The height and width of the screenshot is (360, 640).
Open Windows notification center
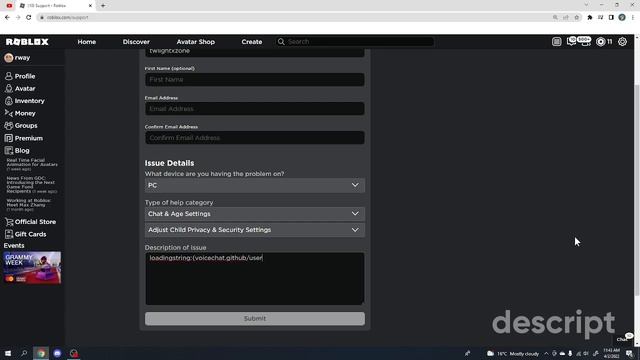click(x=629, y=353)
